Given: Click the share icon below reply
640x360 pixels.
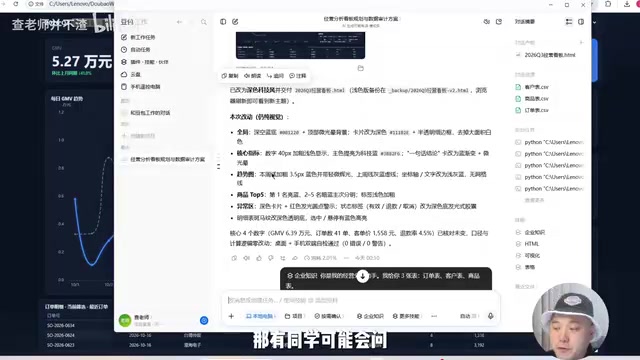Looking at the screenshot, I should 295,258.
